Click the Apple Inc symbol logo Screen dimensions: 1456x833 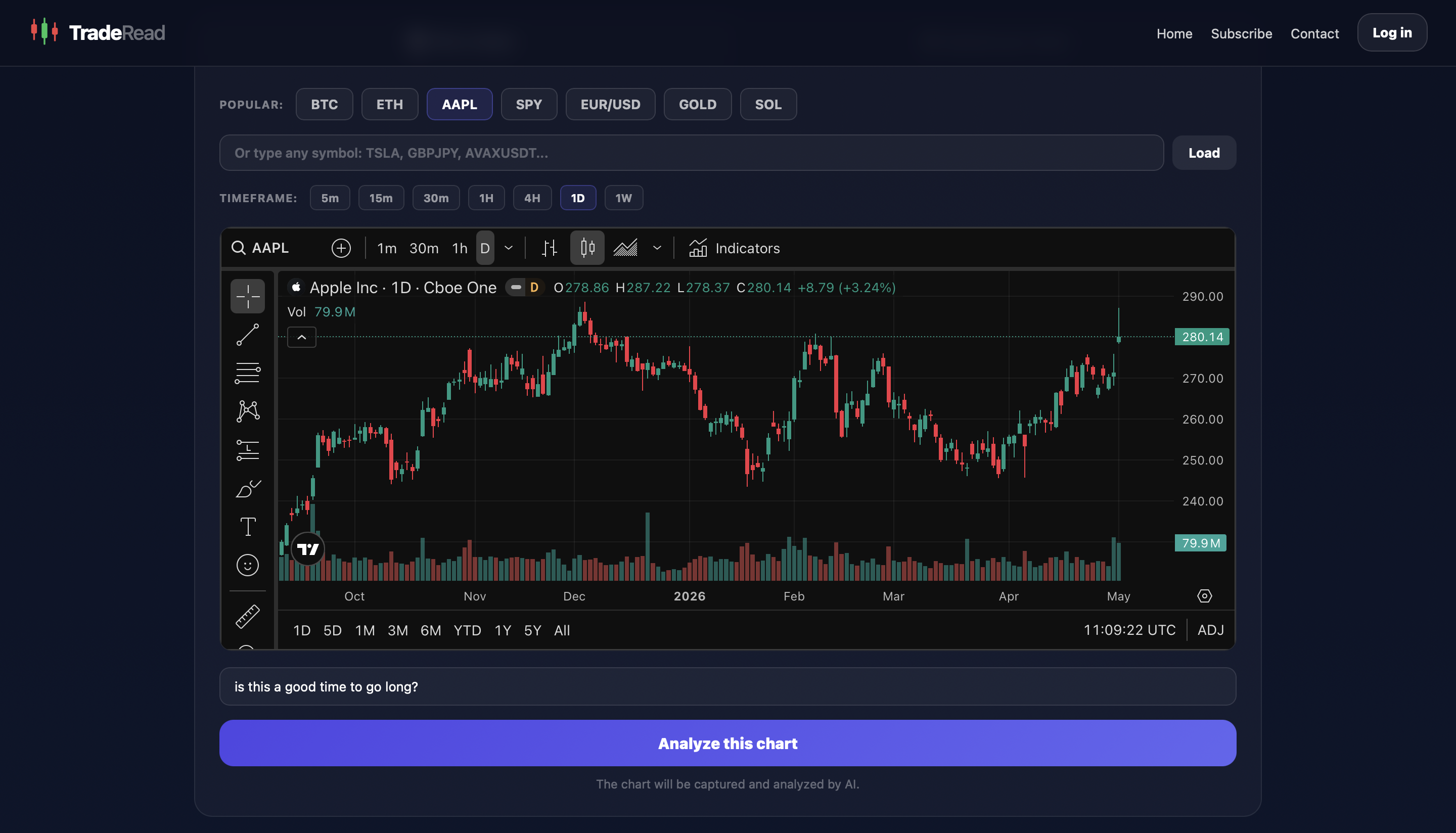pyautogui.click(x=296, y=287)
